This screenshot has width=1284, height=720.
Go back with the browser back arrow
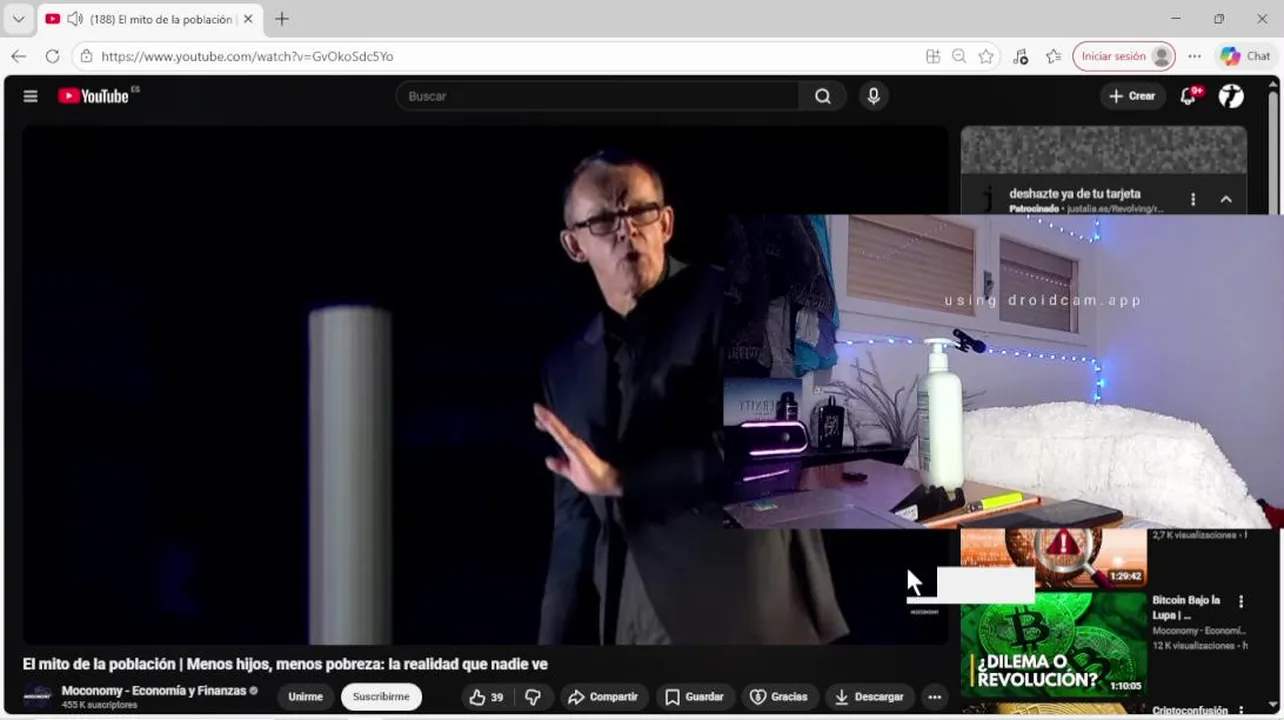point(19,56)
